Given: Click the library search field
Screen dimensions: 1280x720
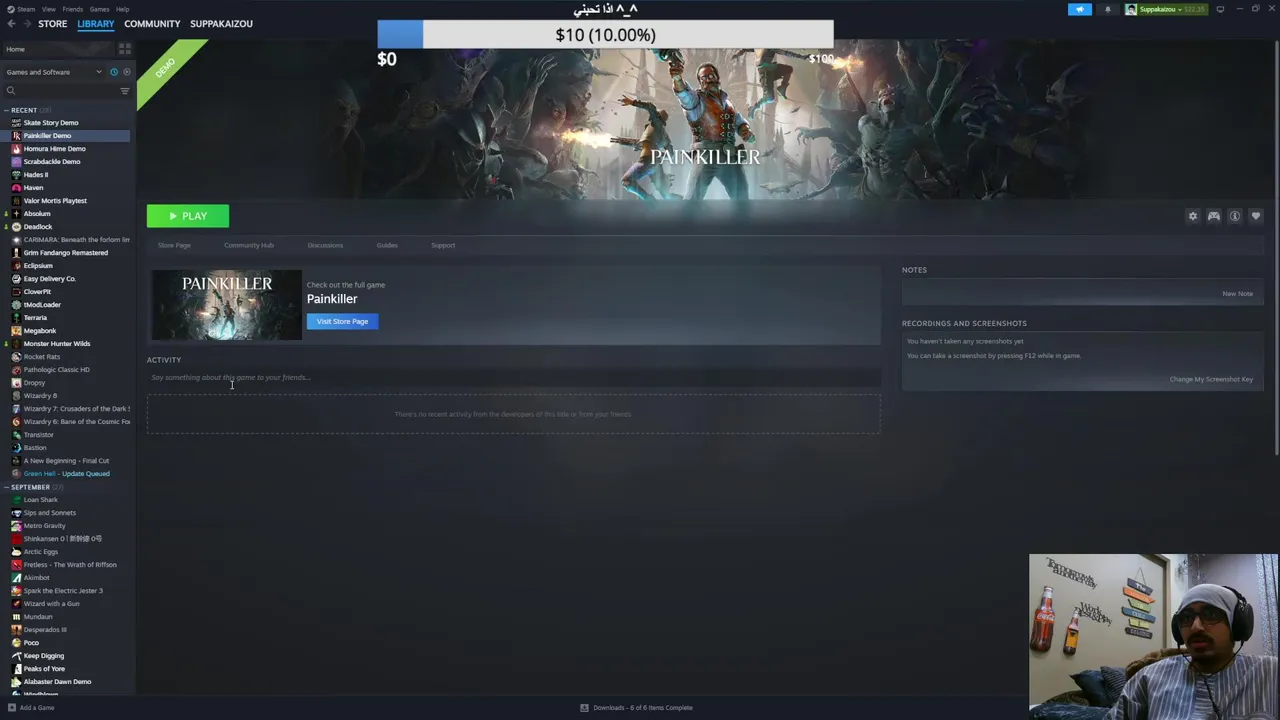Looking at the screenshot, I should [x=62, y=91].
